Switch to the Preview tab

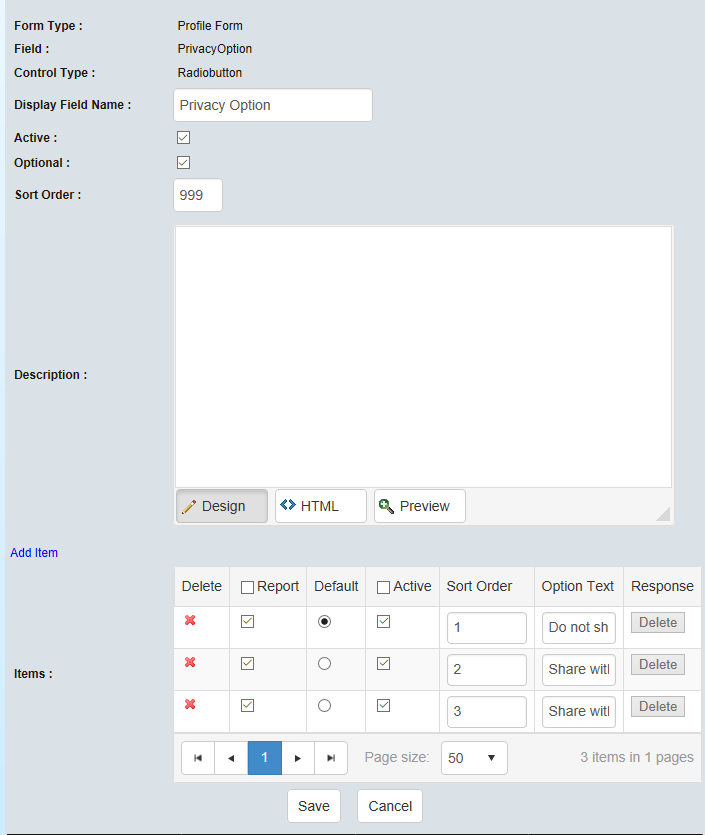[x=419, y=506]
